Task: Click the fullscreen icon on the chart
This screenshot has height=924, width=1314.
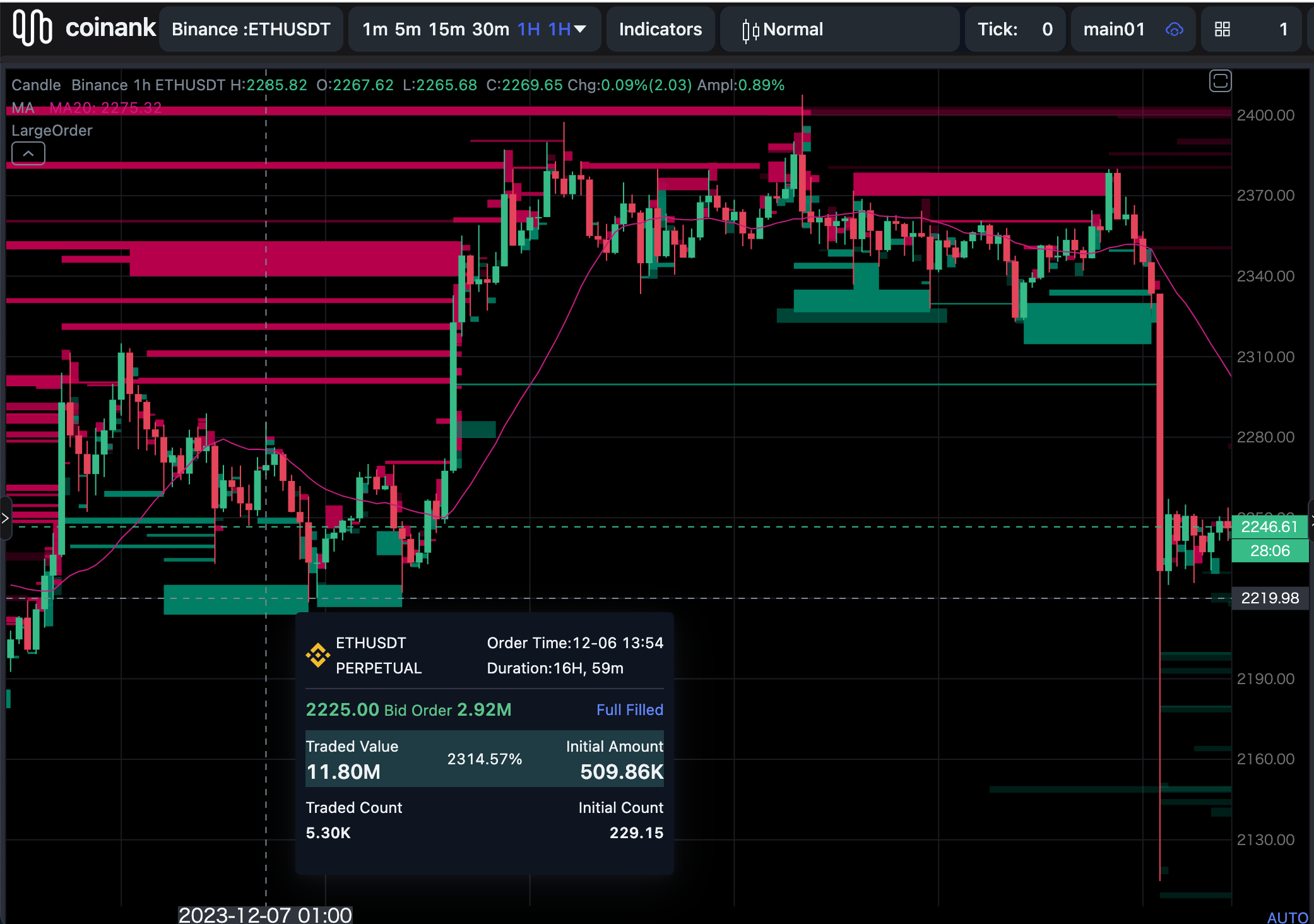Action: coord(1220,81)
